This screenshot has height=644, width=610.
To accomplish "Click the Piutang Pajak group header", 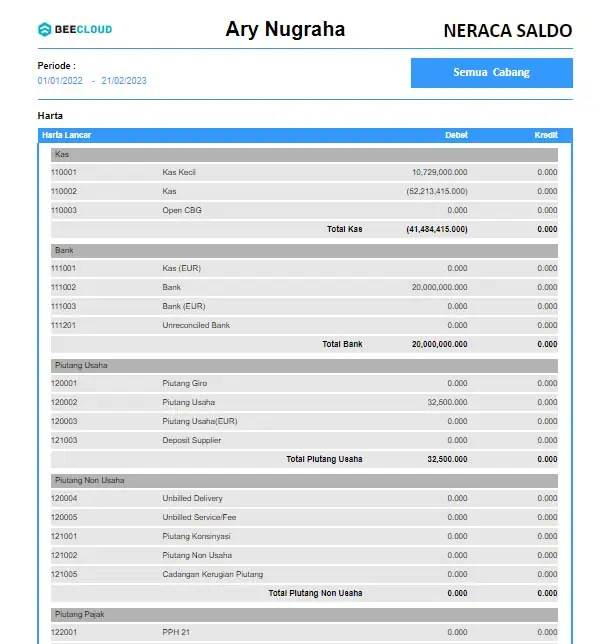I will click(x=304, y=614).
